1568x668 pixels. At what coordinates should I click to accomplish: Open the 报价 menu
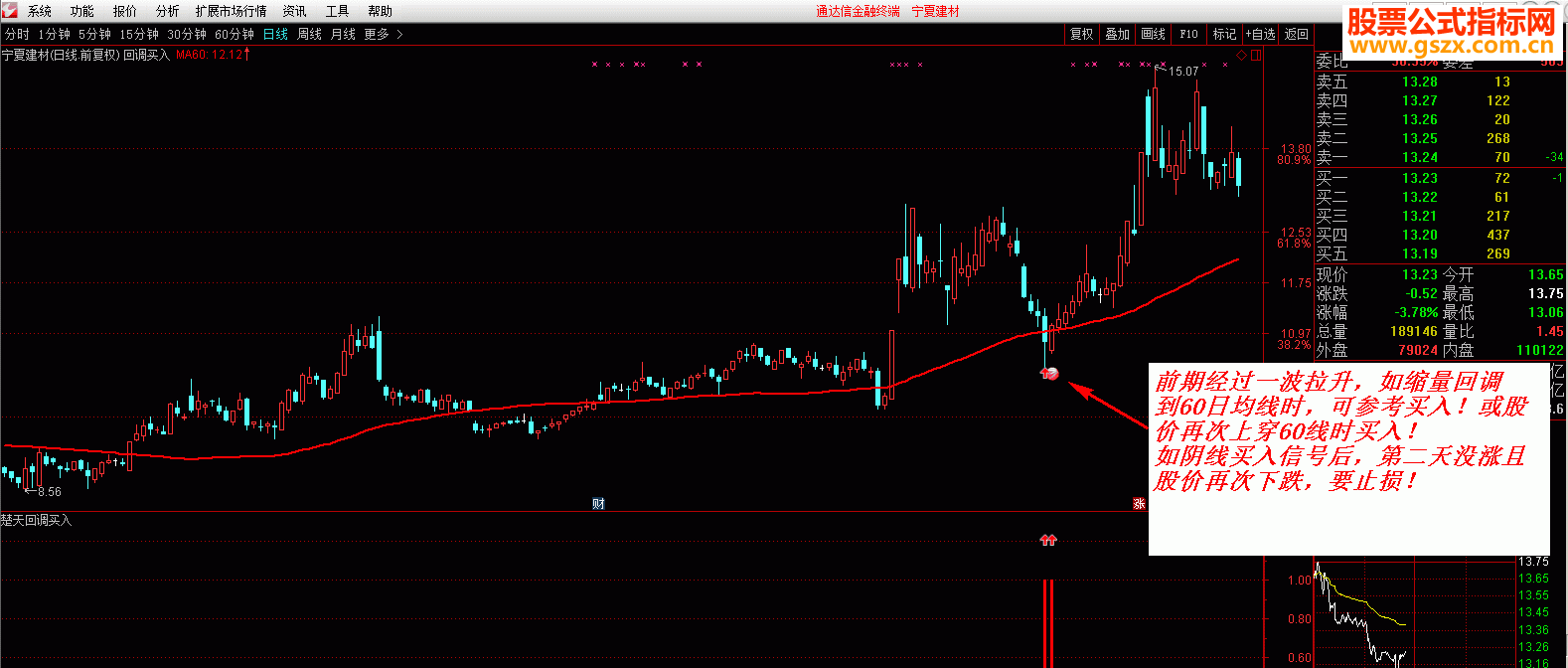pos(125,11)
